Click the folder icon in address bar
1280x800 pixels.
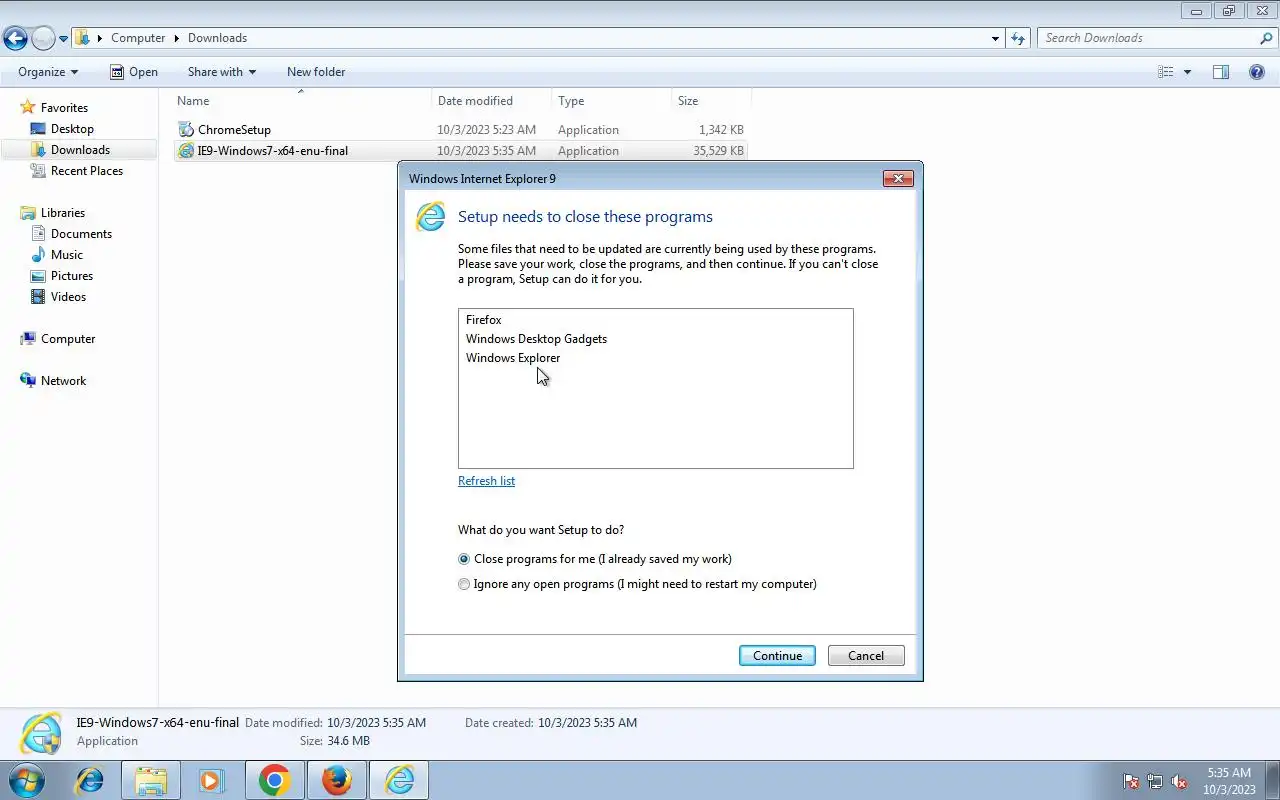pyautogui.click(x=83, y=38)
